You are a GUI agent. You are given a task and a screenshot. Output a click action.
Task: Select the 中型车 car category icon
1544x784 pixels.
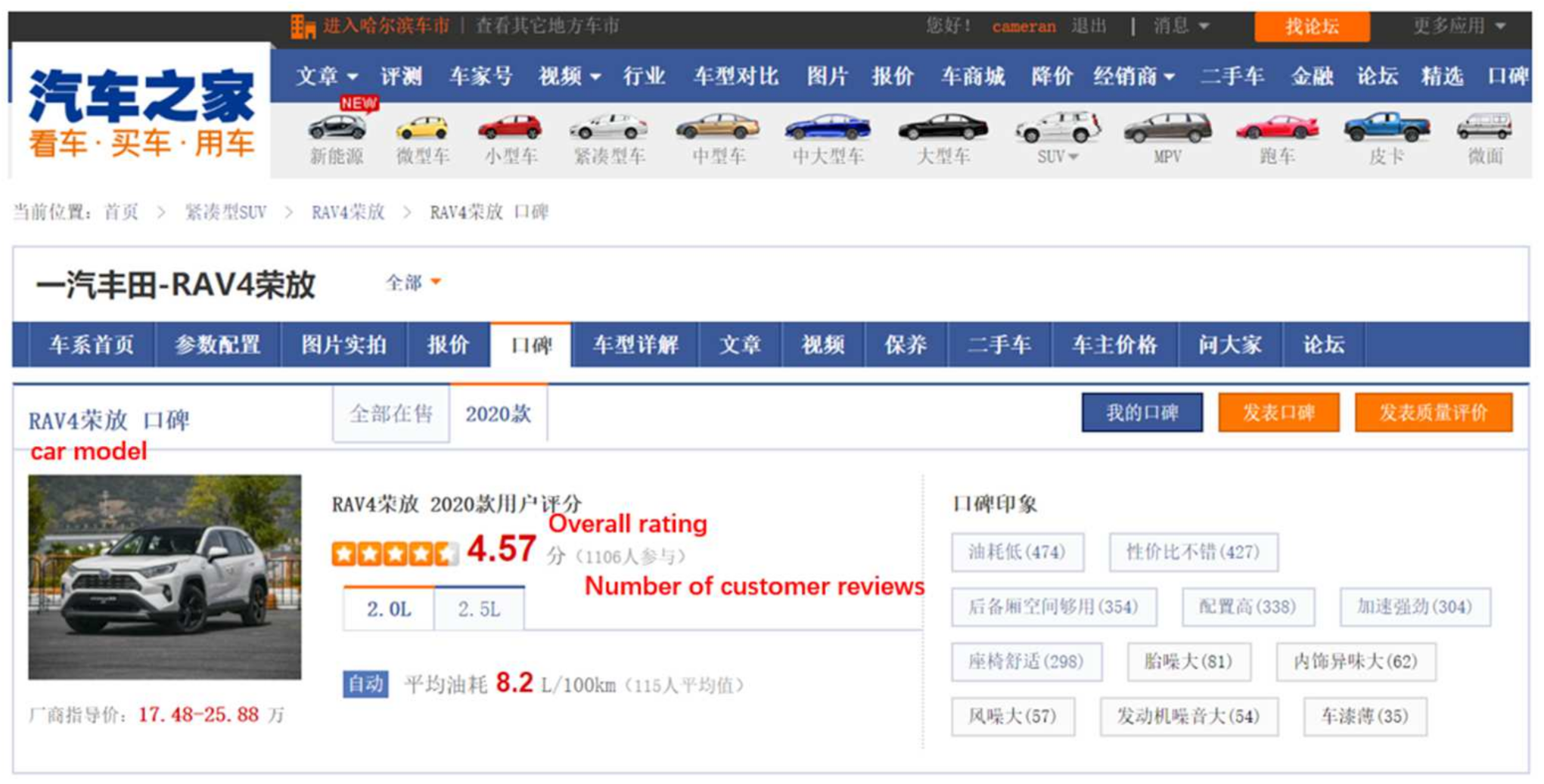718,127
